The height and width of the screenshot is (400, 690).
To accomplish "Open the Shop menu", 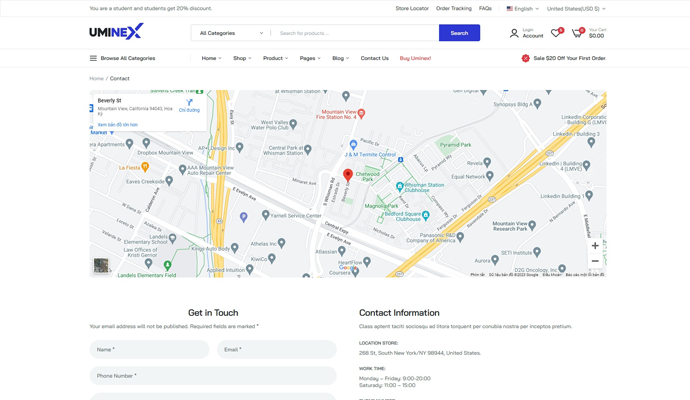I will [x=243, y=58].
